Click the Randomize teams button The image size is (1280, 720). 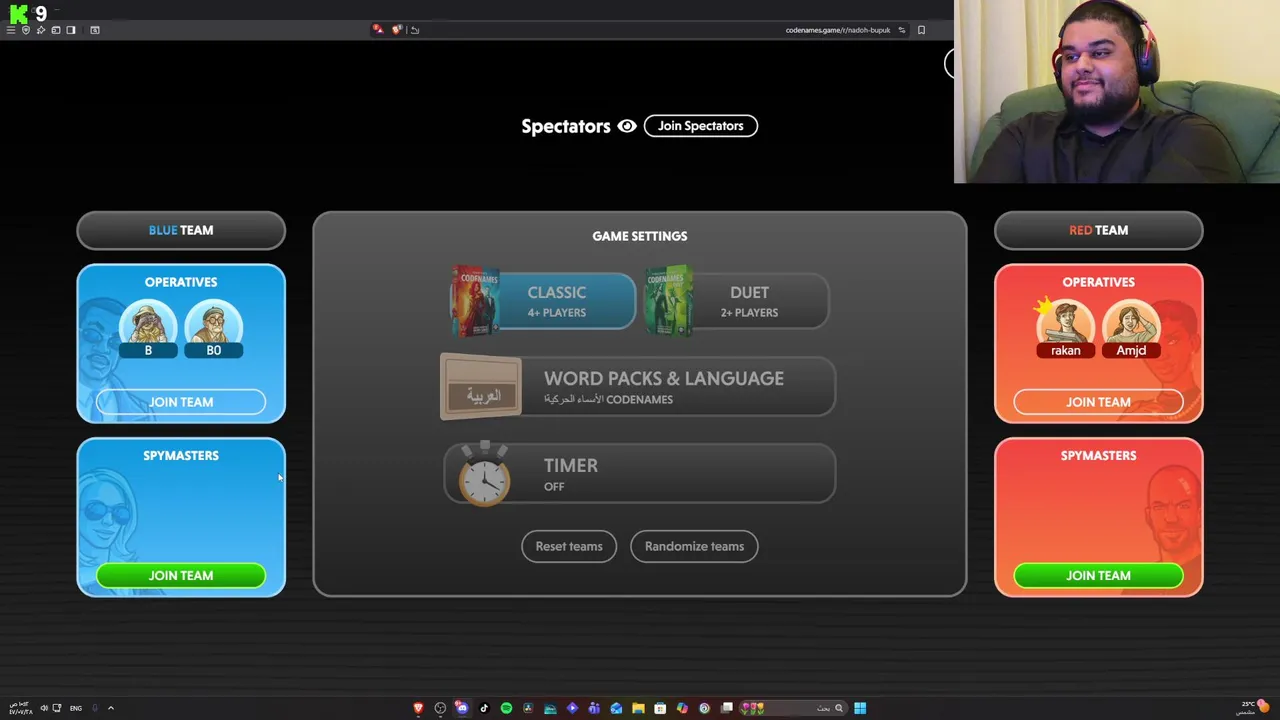(694, 546)
